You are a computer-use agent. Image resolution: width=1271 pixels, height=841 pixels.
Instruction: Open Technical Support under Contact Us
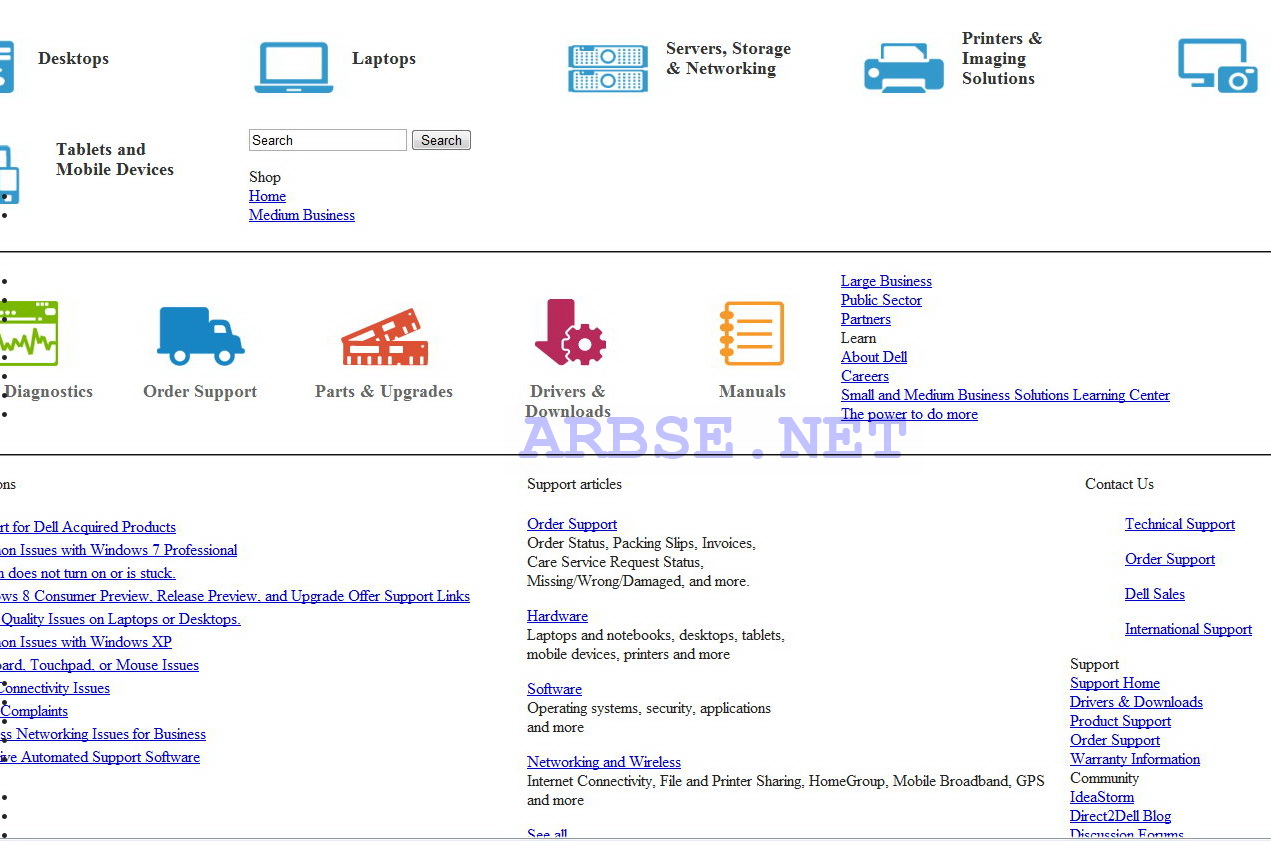(1180, 524)
